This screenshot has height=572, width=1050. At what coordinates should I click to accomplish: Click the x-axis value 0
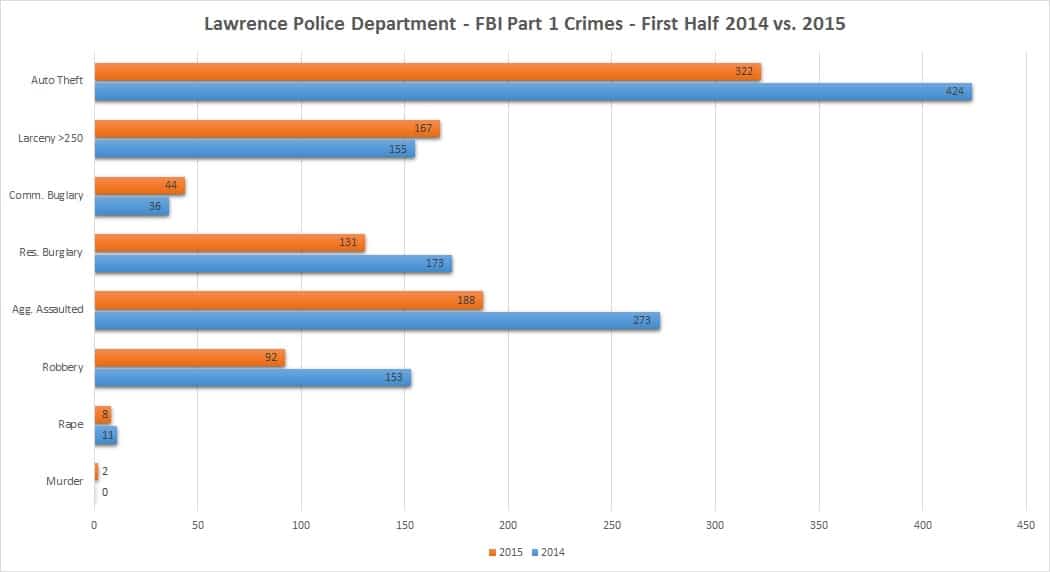[x=94, y=525]
